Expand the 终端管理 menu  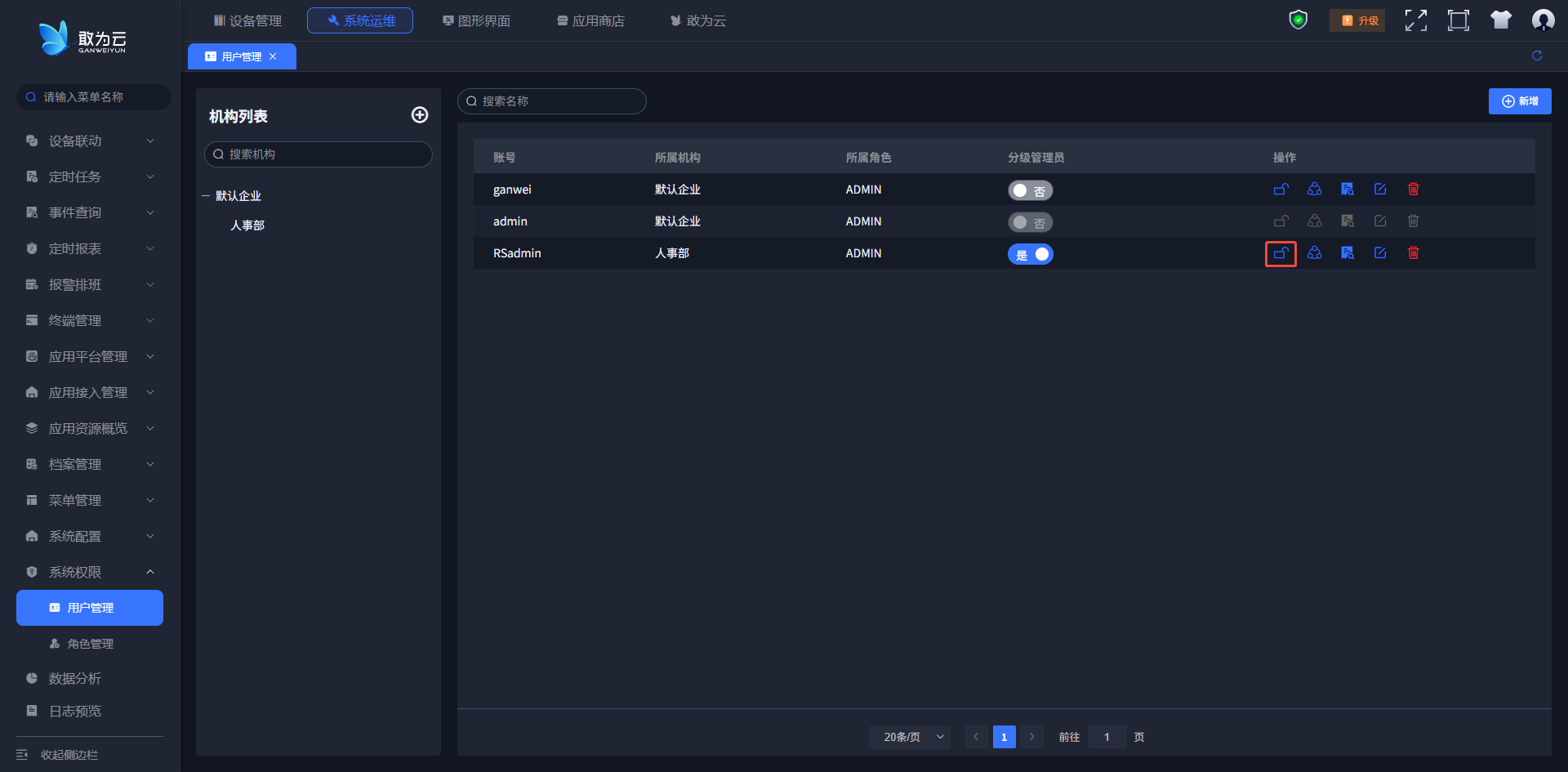click(x=90, y=321)
